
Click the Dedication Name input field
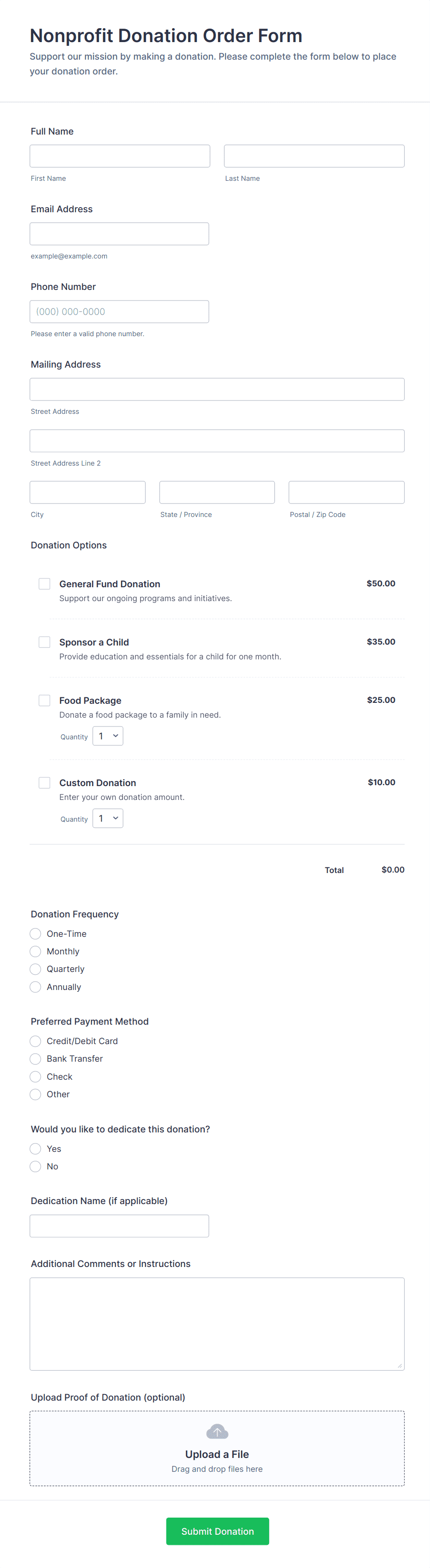tap(119, 1226)
